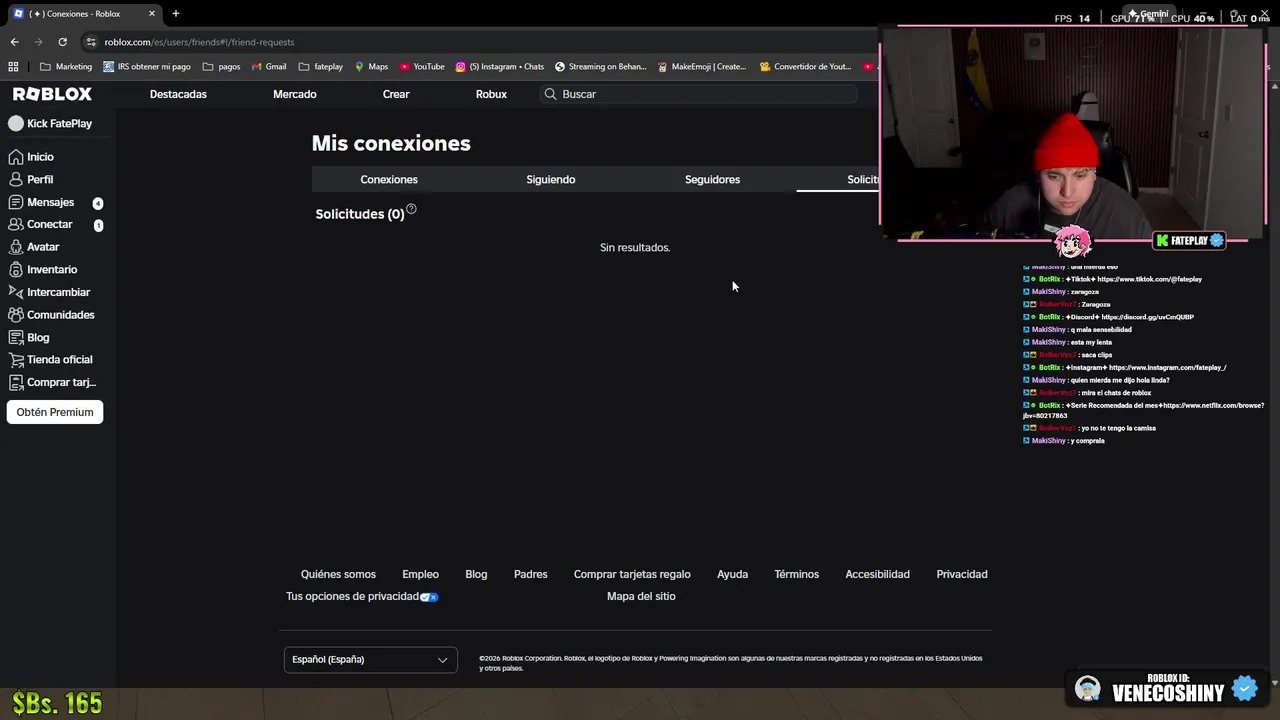The width and height of the screenshot is (1280, 720).
Task: Open Comunidades in the sidebar
Action: coord(51,314)
